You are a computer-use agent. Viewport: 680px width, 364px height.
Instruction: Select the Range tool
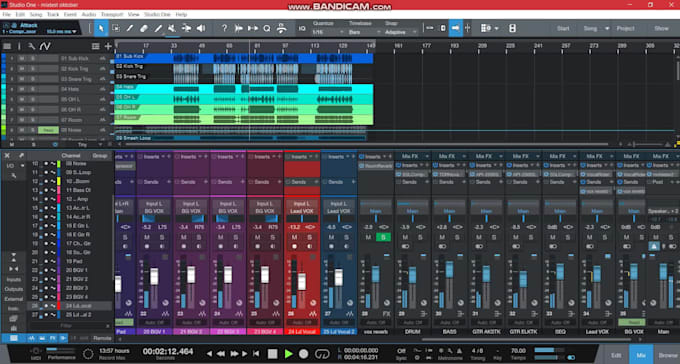click(x=116, y=28)
